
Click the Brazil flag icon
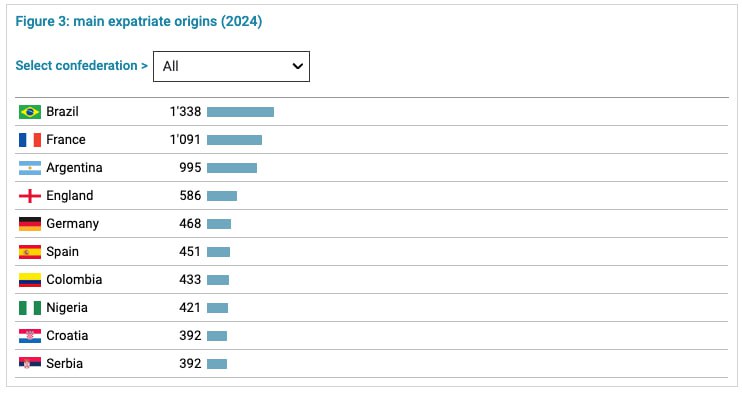click(30, 112)
